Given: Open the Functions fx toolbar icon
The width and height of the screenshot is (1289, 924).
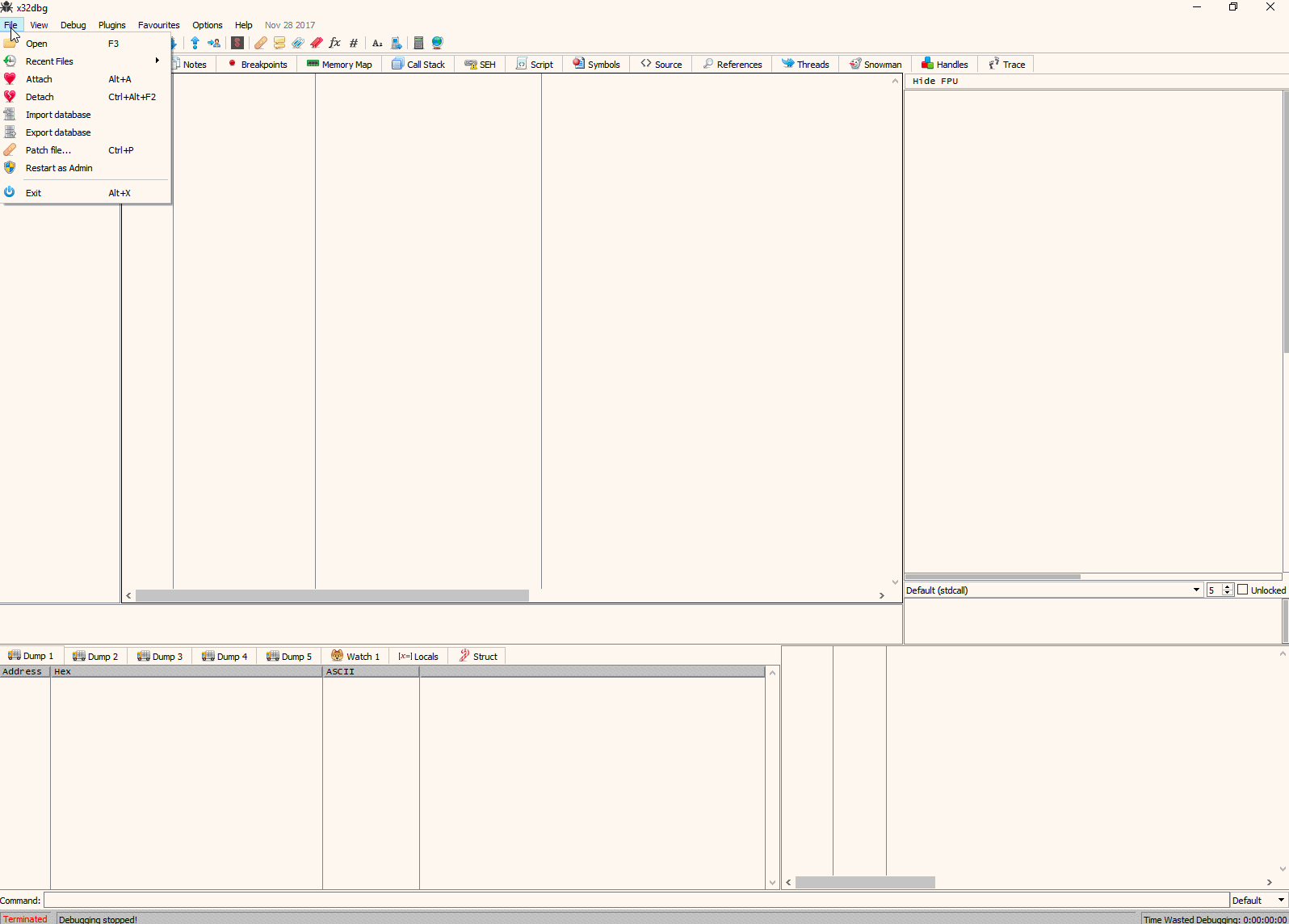Looking at the screenshot, I should pyautogui.click(x=335, y=43).
